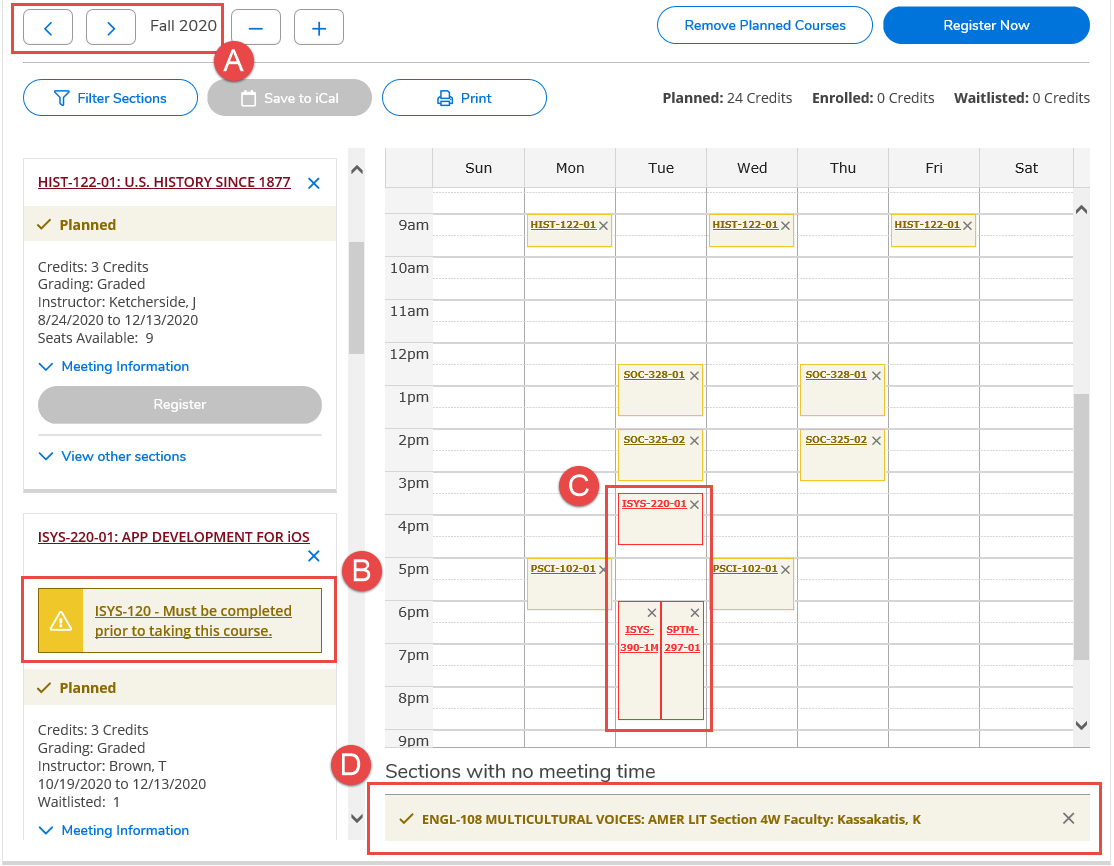Click the Register Now button

(986, 26)
